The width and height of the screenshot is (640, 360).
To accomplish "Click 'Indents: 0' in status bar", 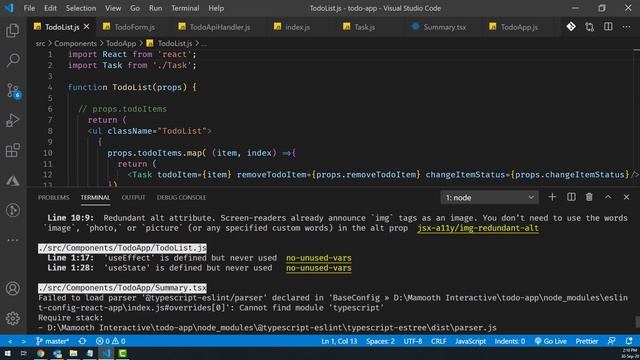I will pyautogui.click(x=510, y=341).
